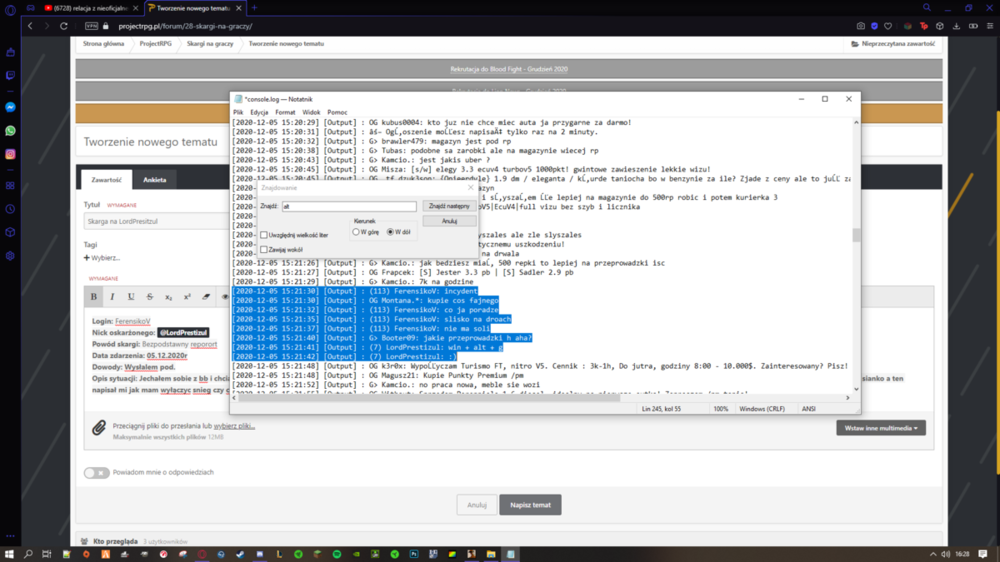
Task: Open 'ProjectRPG' breadcrumb link
Action: [156, 44]
